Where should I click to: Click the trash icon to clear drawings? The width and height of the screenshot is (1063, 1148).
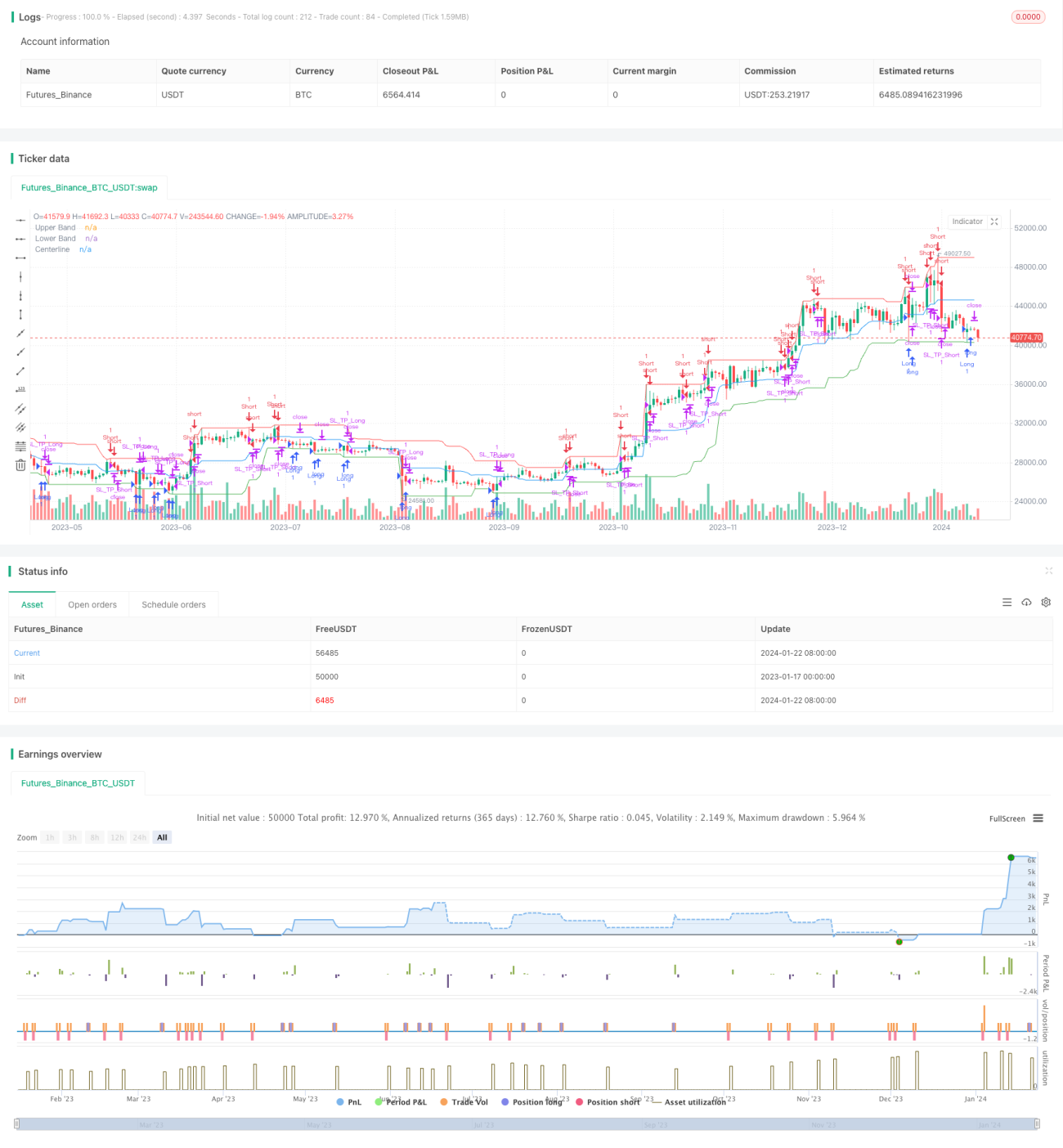tap(20, 465)
